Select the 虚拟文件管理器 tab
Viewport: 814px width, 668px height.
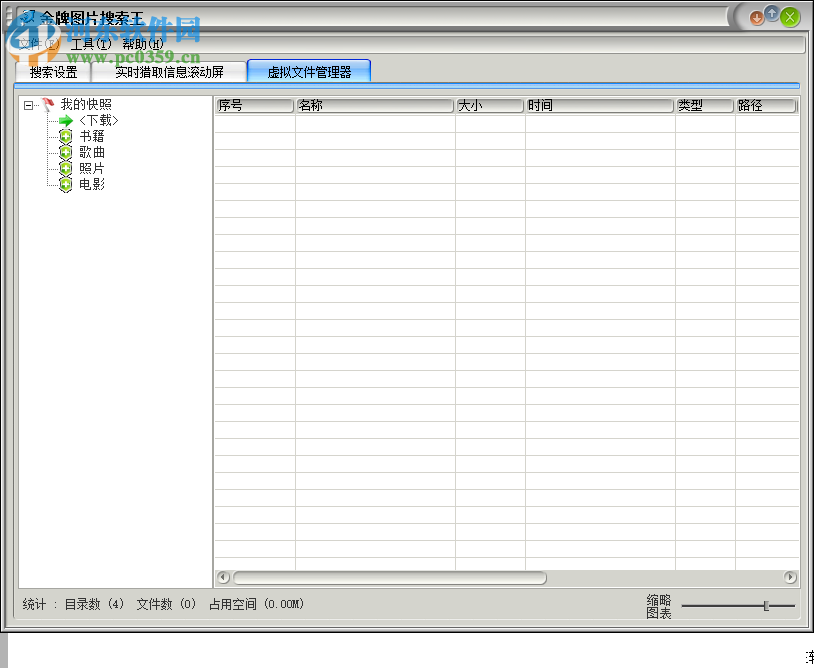point(311,70)
